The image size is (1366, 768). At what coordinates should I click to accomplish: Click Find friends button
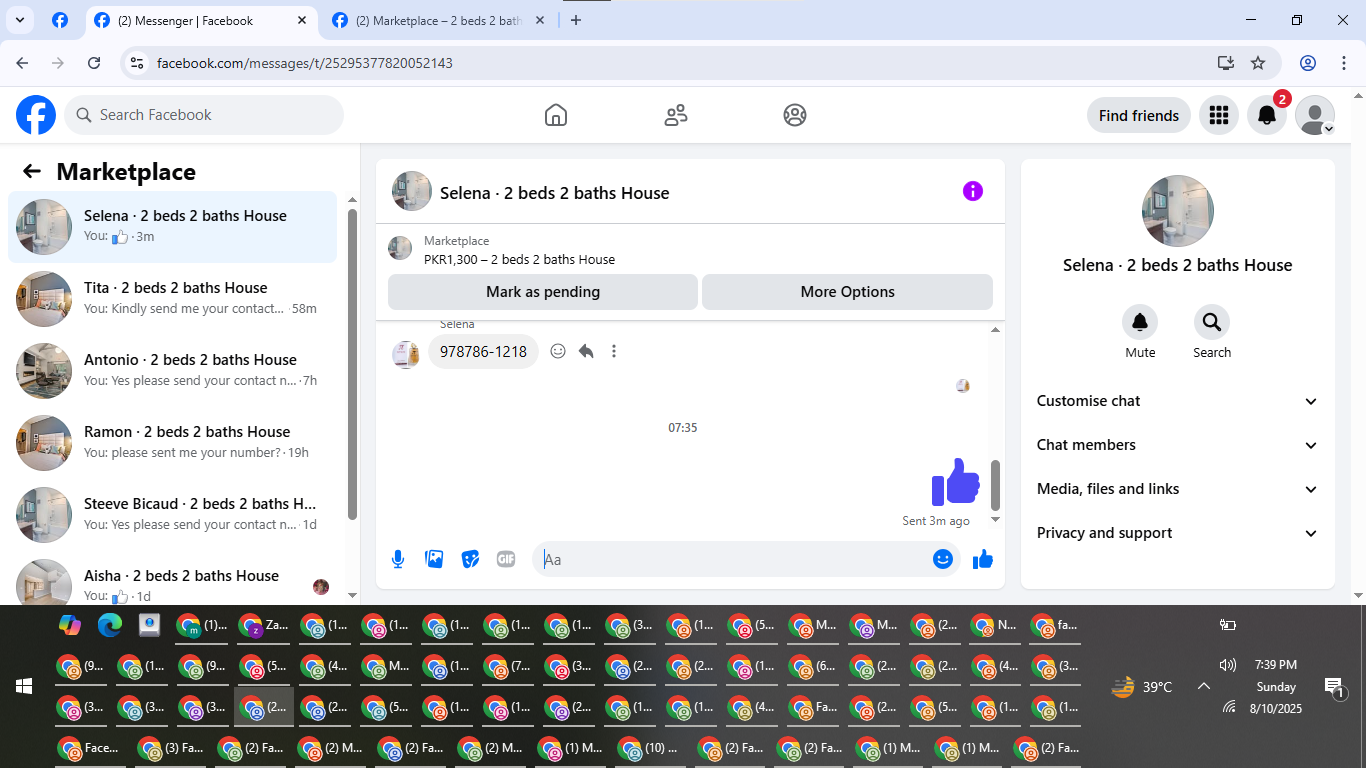pyautogui.click(x=1139, y=115)
